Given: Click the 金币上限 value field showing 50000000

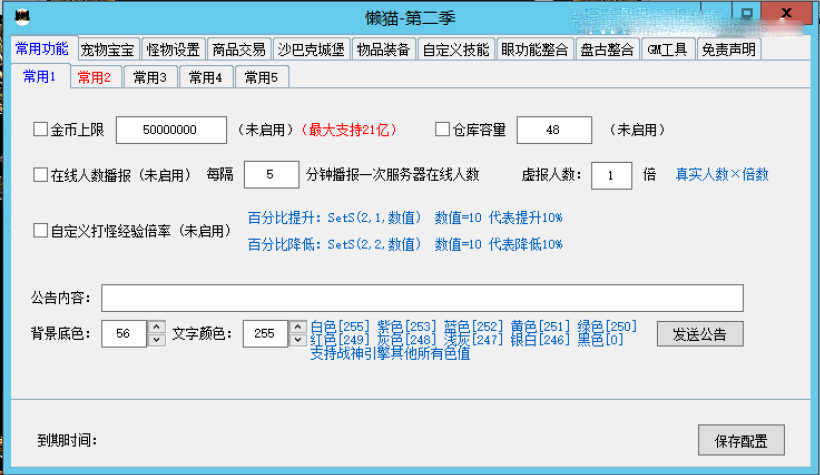Looking at the screenshot, I should (x=171, y=130).
